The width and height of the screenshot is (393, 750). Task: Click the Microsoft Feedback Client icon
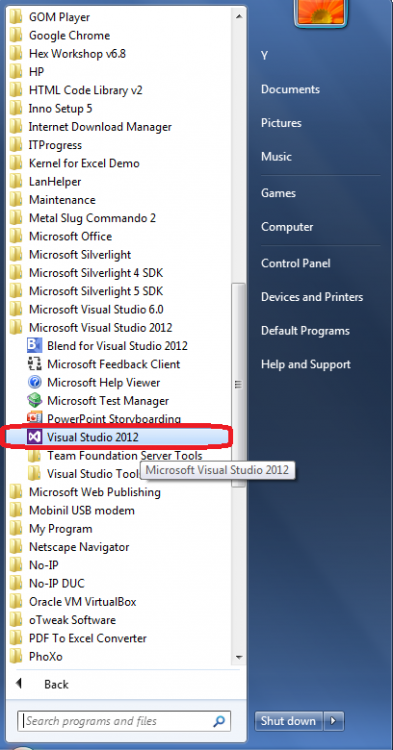pyautogui.click(x=34, y=364)
